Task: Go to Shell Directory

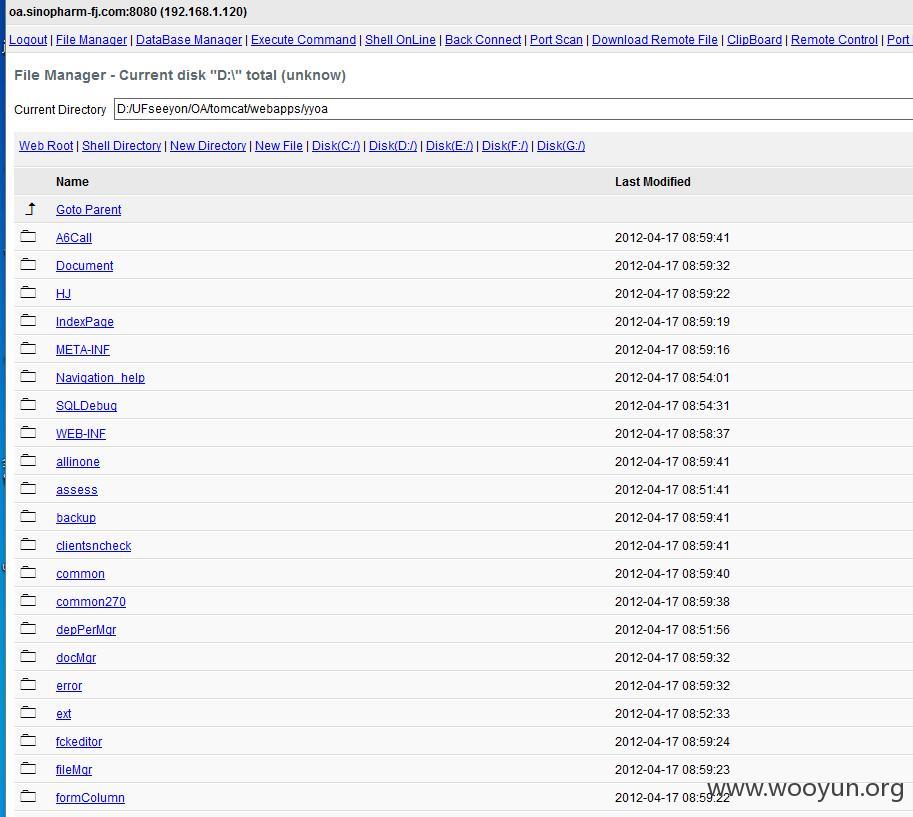Action: point(122,146)
